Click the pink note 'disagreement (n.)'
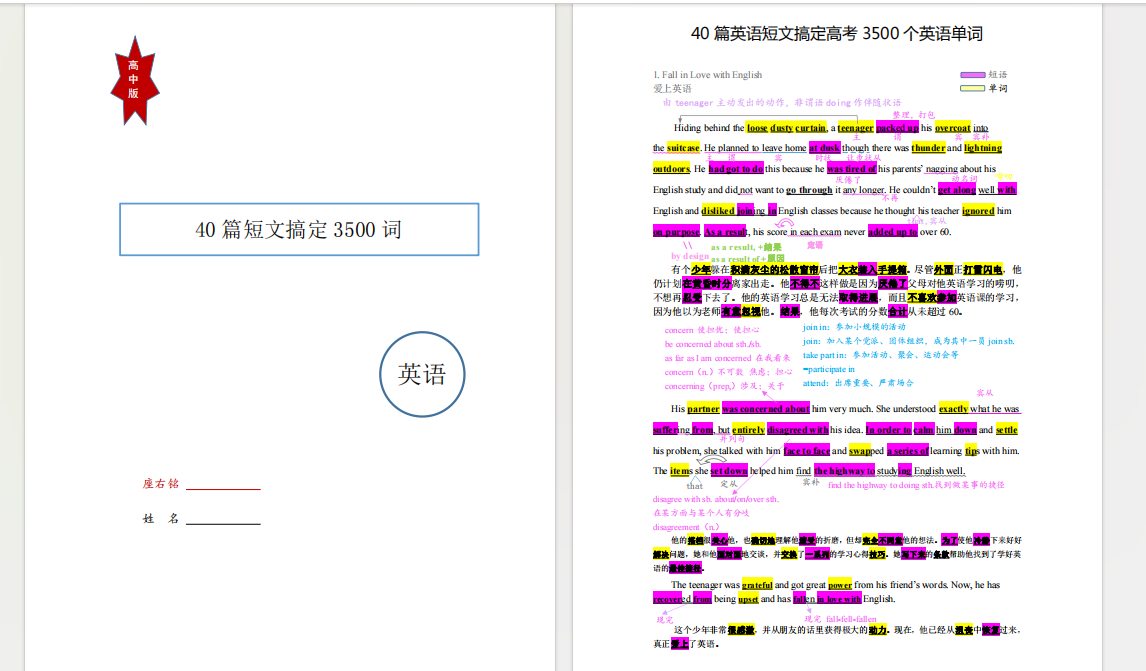This screenshot has width=1146, height=671. click(x=686, y=527)
